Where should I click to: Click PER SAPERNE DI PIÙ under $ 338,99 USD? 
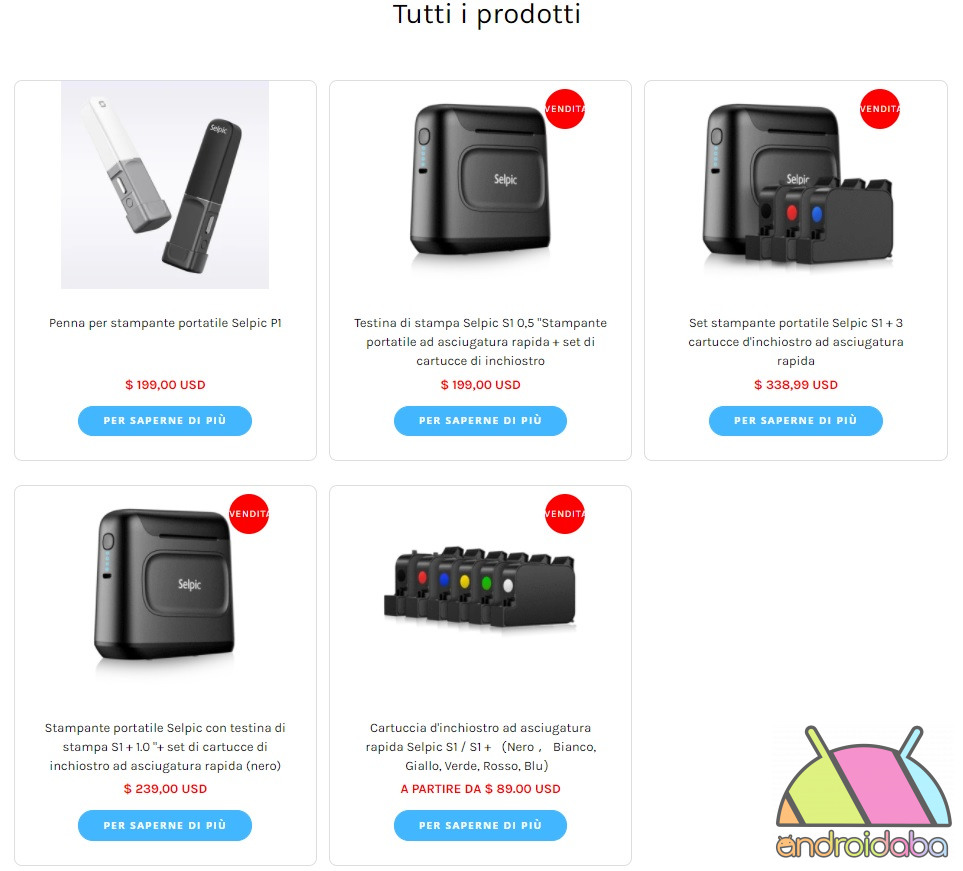pyautogui.click(x=795, y=421)
